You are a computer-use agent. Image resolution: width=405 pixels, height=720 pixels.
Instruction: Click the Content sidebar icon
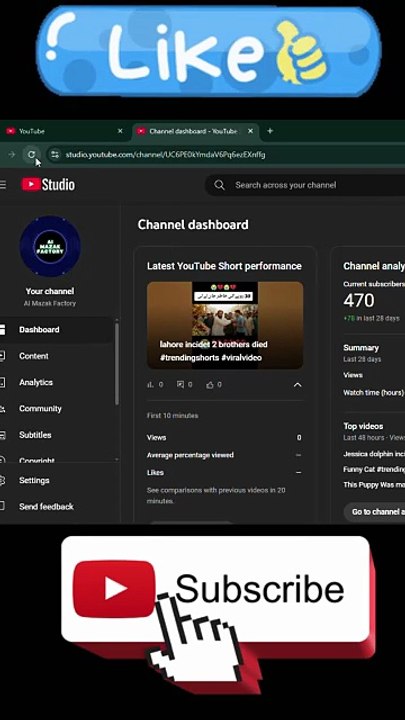click(2, 356)
